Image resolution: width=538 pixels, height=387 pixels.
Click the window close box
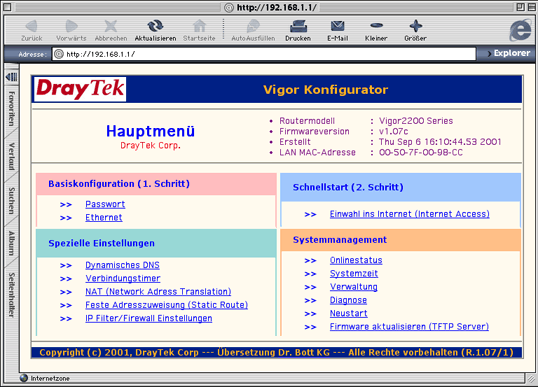[7, 7]
